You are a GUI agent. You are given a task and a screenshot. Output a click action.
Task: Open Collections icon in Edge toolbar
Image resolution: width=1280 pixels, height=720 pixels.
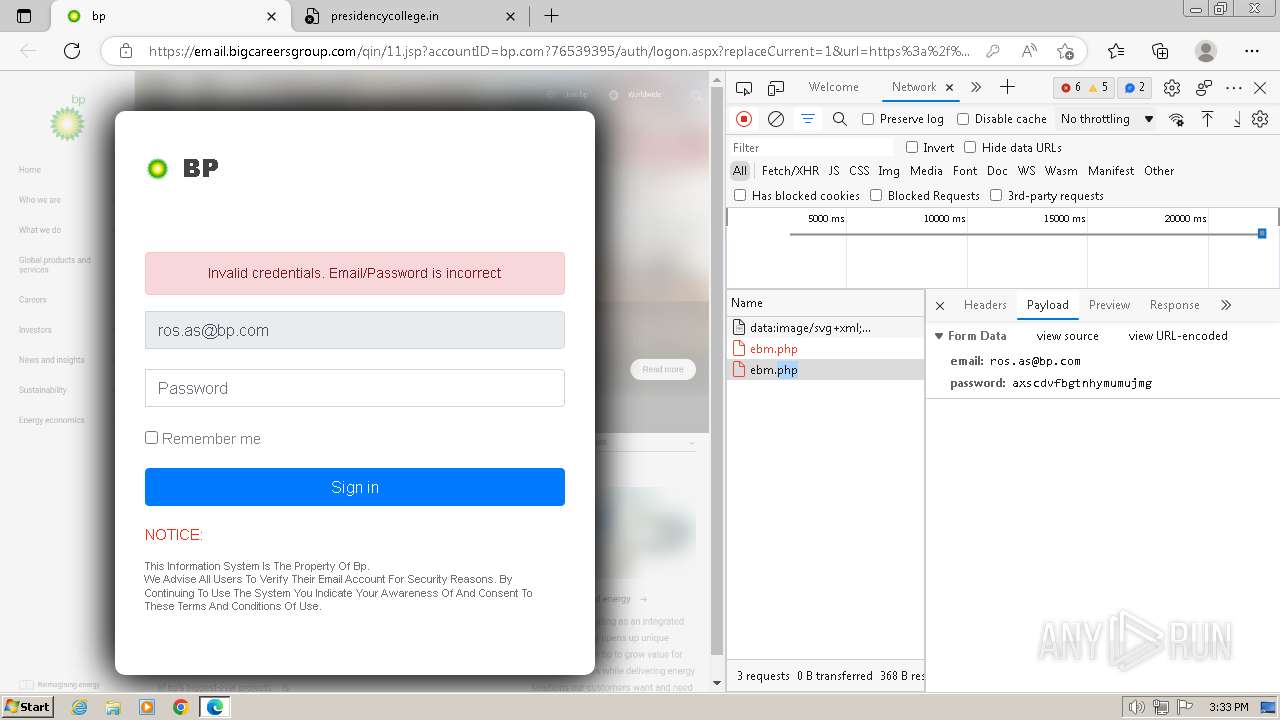1160,51
